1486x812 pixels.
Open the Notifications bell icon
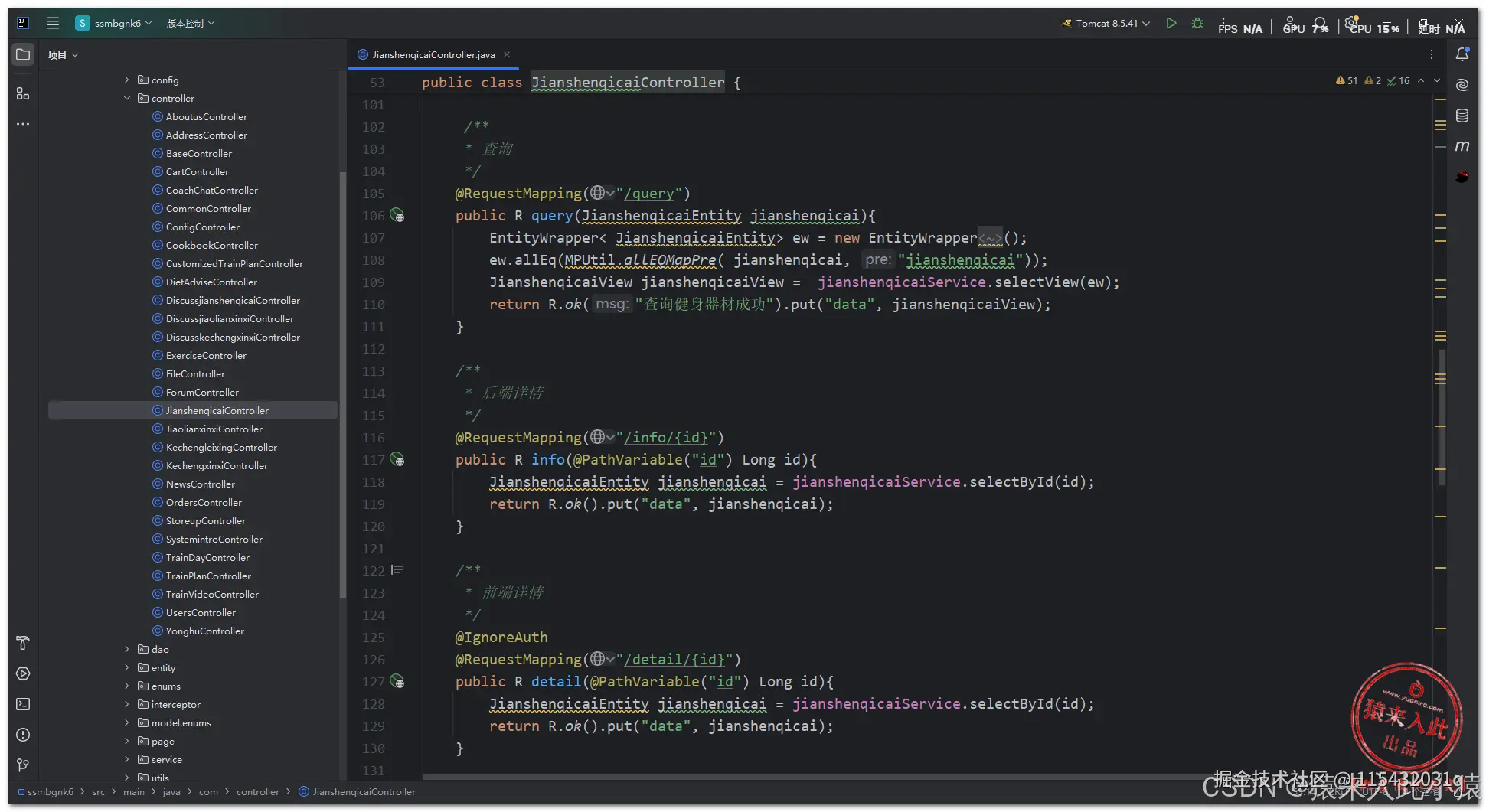1462,54
